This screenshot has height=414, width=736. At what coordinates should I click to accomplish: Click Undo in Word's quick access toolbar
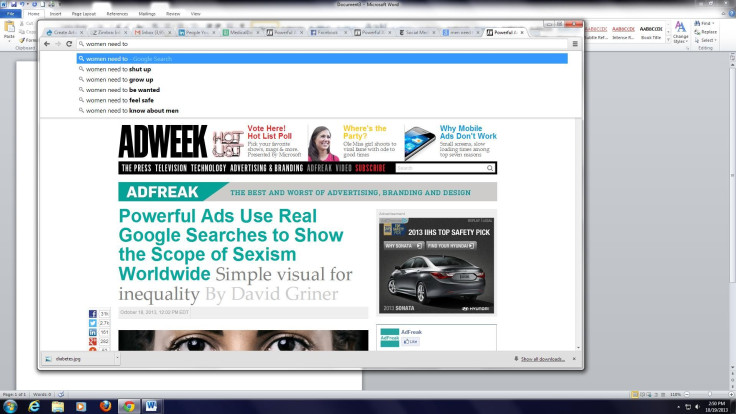click(22, 4)
